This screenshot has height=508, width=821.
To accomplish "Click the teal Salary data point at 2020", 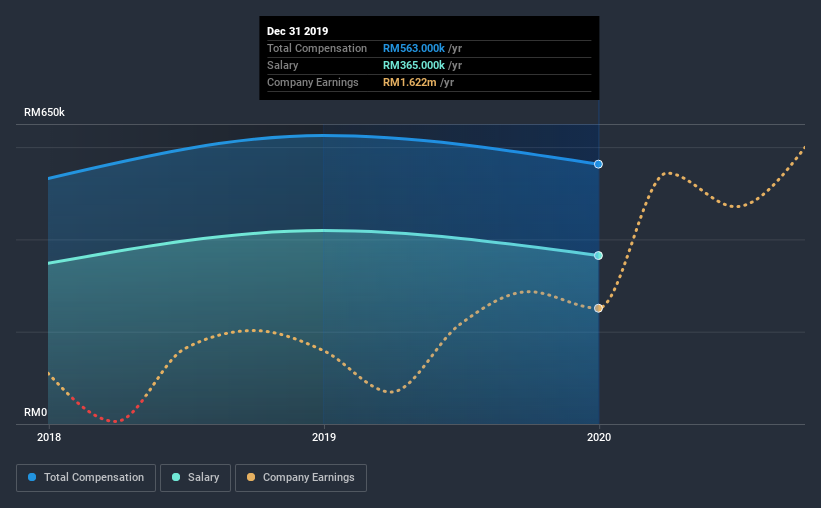I will click(598, 256).
